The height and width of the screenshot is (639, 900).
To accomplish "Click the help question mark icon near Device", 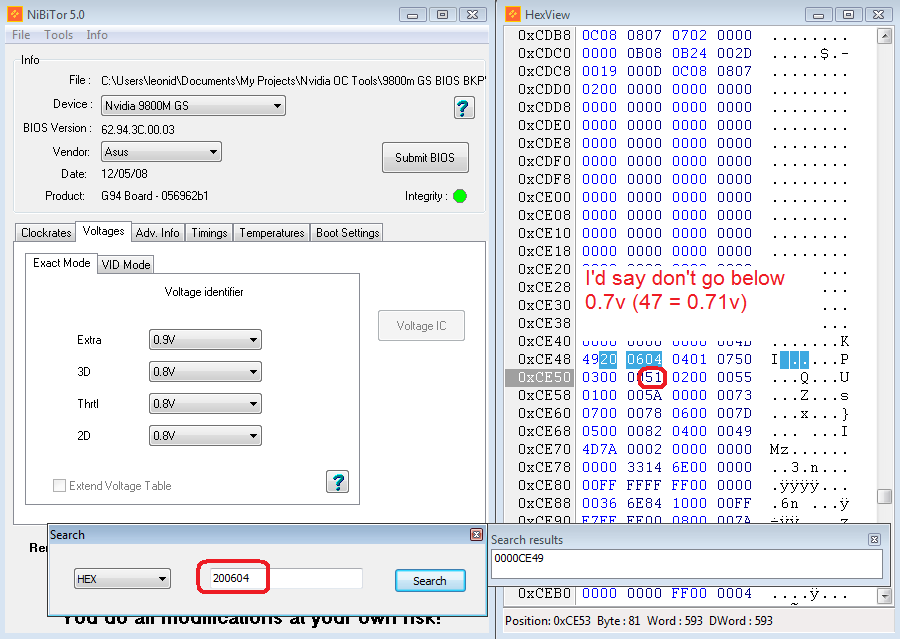I will 464,107.
